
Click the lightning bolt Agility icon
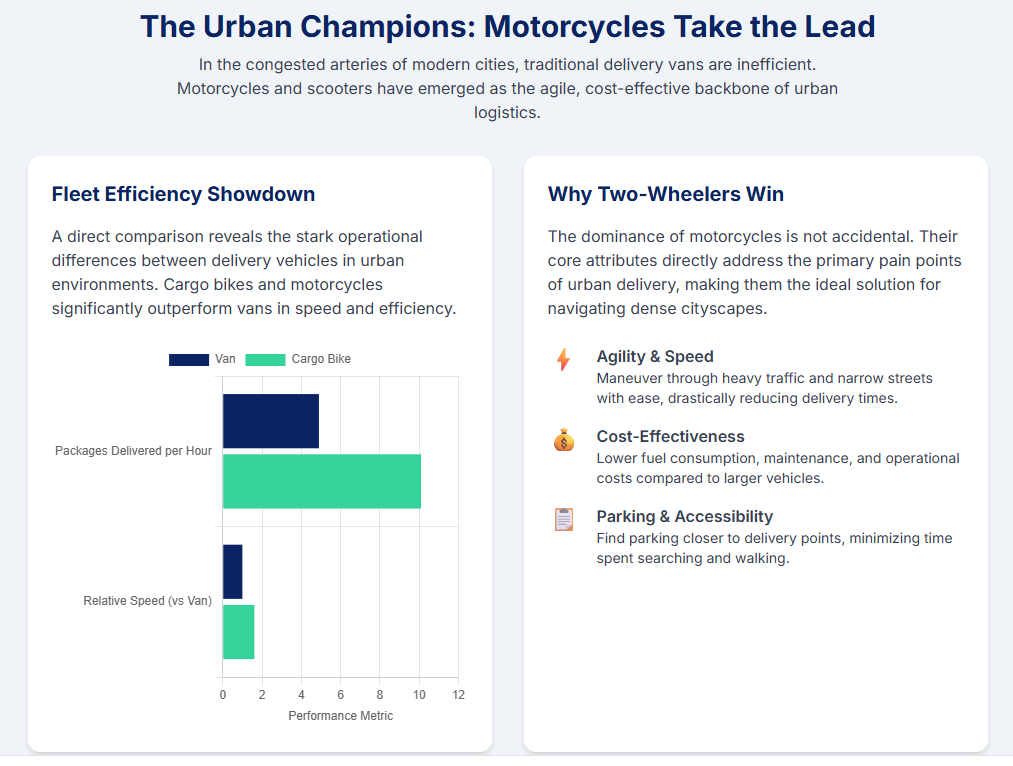[x=563, y=360]
